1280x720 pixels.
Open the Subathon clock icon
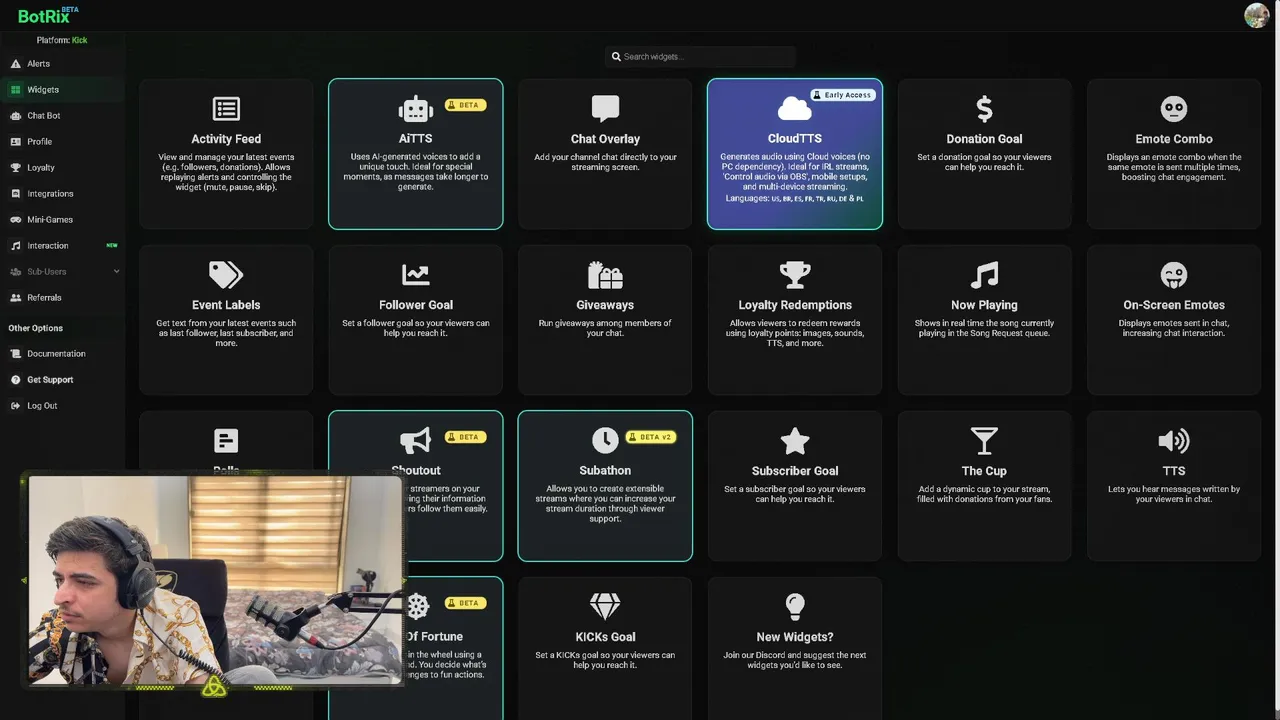(605, 440)
